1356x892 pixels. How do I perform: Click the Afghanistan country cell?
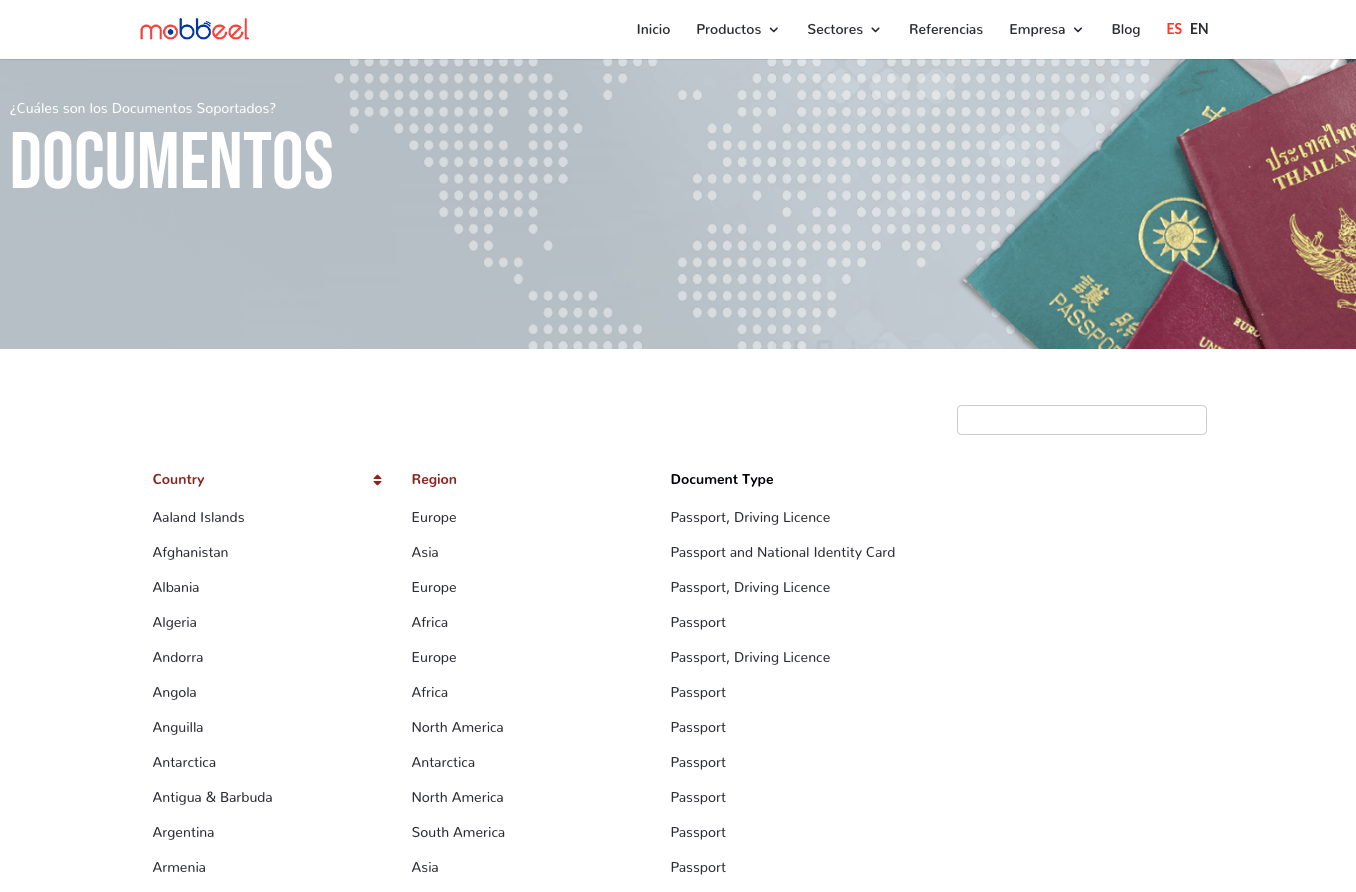190,553
